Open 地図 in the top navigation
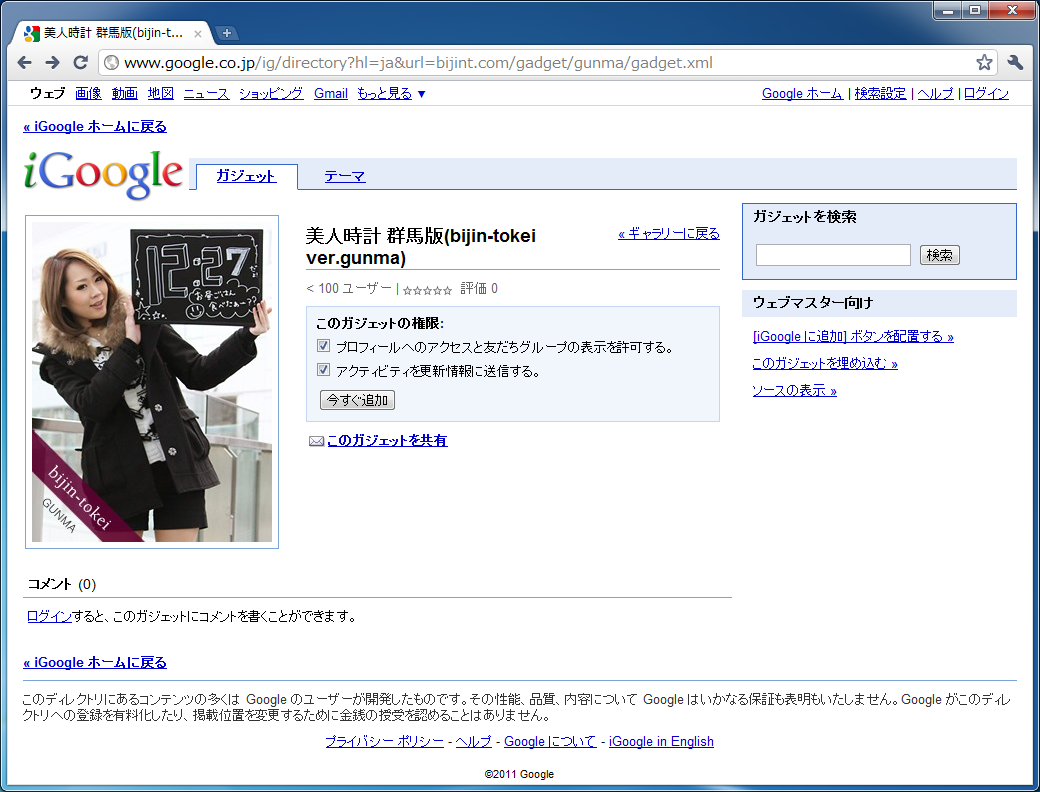The height and width of the screenshot is (792, 1040). click(x=161, y=94)
